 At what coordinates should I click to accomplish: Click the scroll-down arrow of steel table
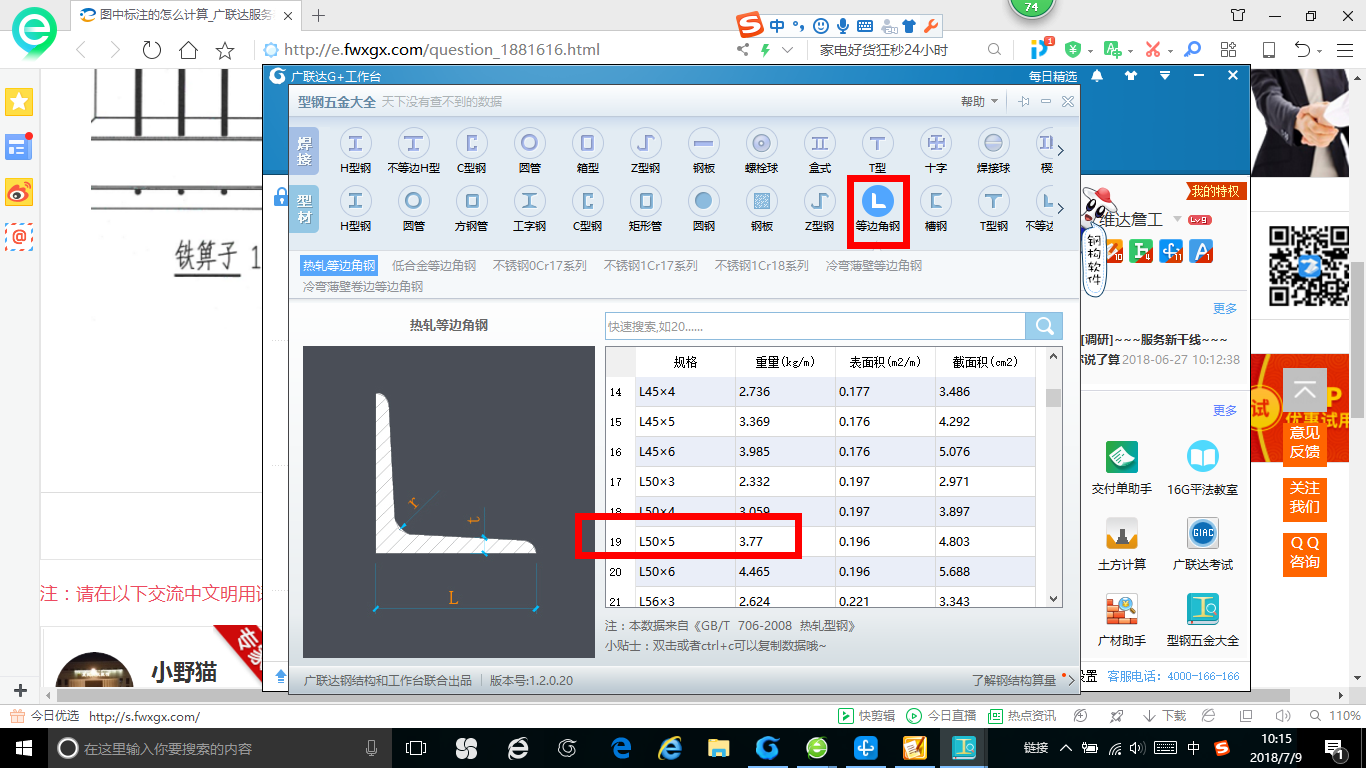coord(1053,598)
